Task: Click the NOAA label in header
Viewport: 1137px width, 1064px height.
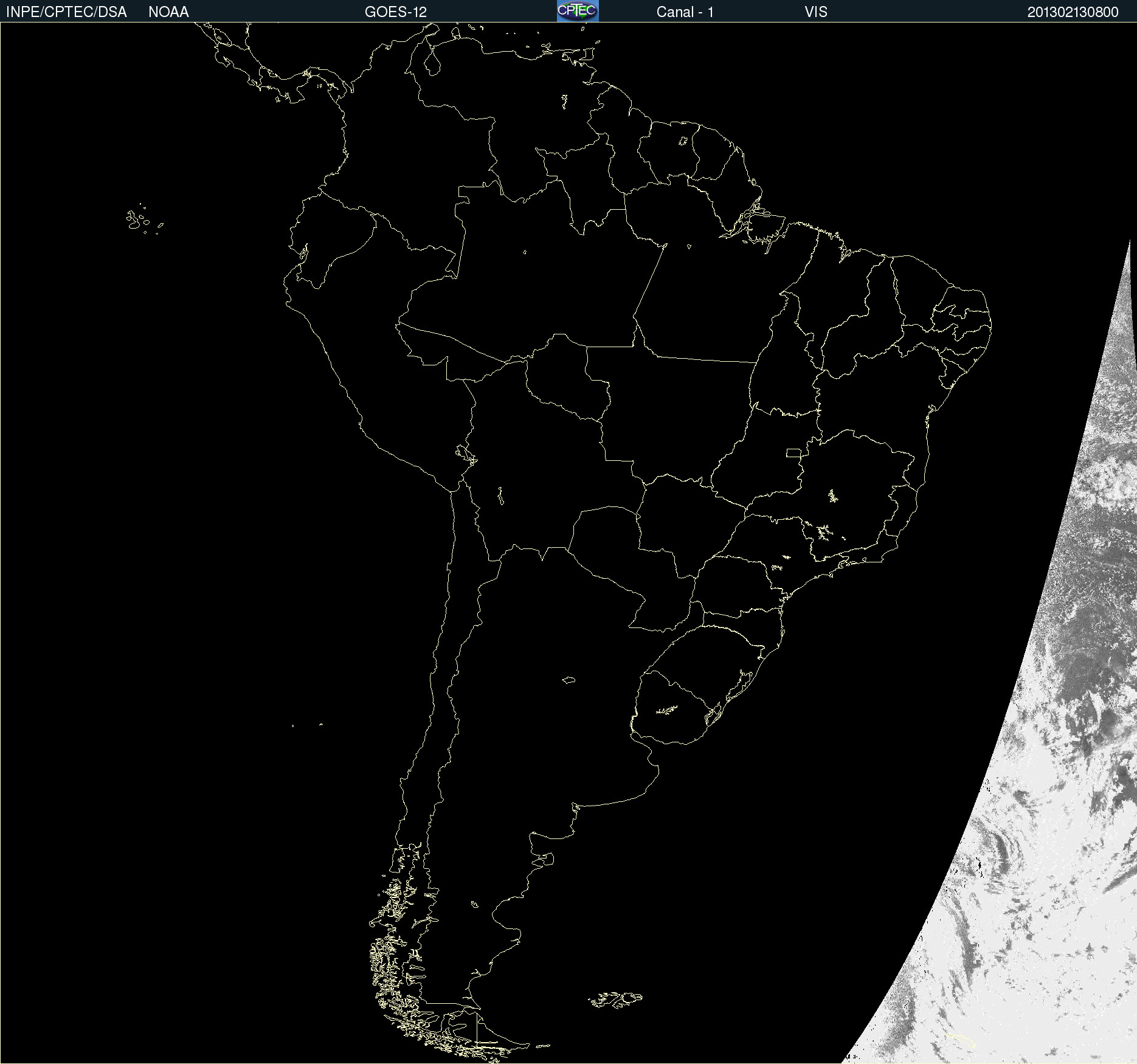Action: coord(168,12)
